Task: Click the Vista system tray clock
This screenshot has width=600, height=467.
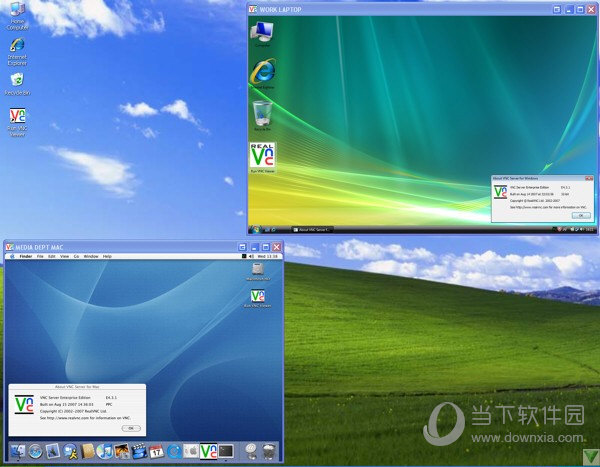Action: click(590, 229)
